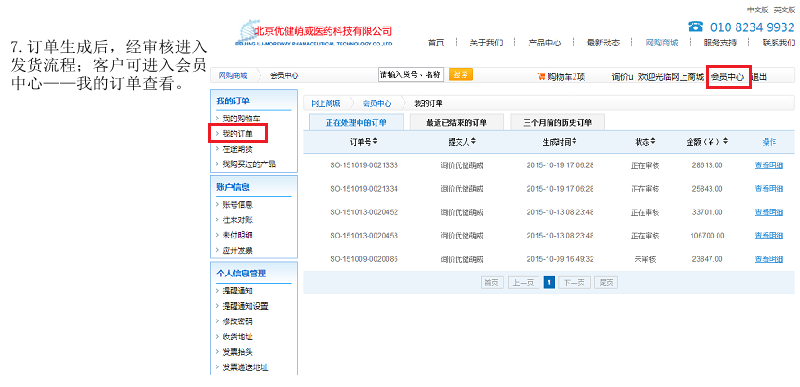This screenshot has width=800, height=387.
Task: Sort by 生成时间 column arrows
Action: (x=575, y=141)
